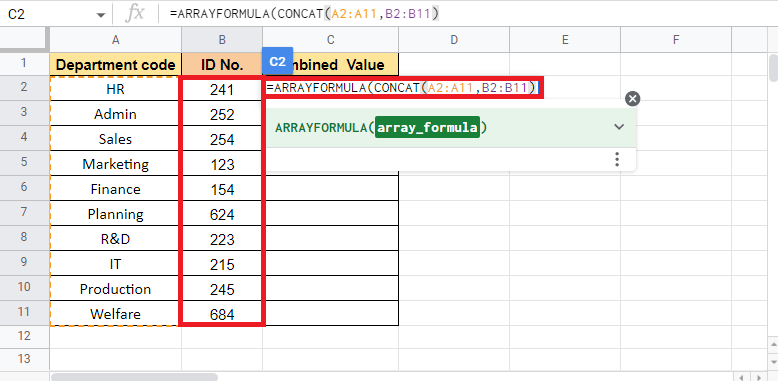This screenshot has width=778, height=381.
Task: Click the formula being edited in cell C2
Action: pos(402,88)
